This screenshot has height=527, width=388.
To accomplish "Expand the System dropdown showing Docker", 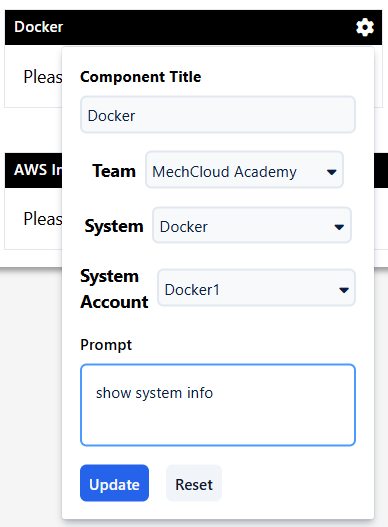I will pyautogui.click(x=252, y=225).
